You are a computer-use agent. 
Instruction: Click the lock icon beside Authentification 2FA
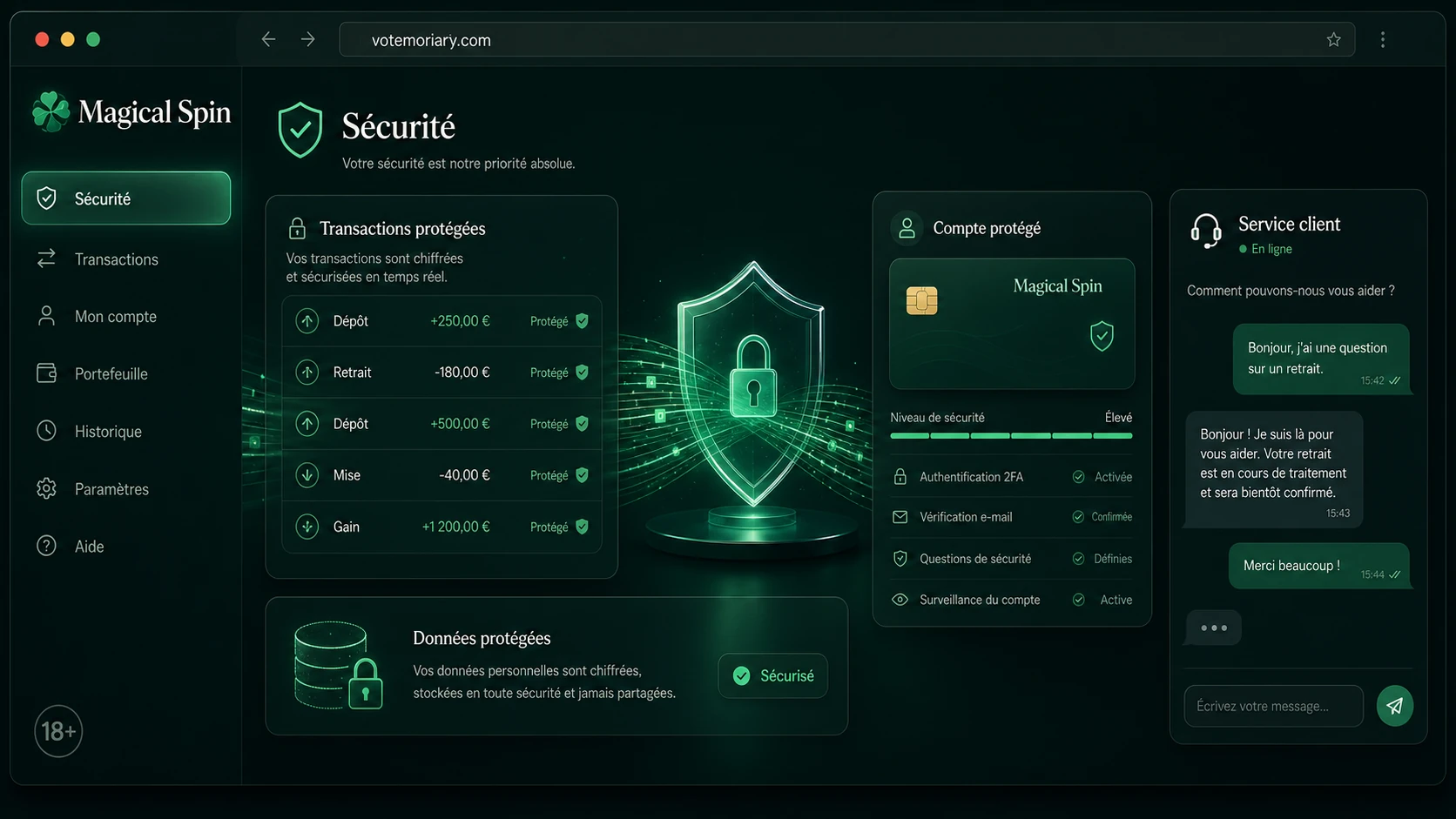point(900,477)
